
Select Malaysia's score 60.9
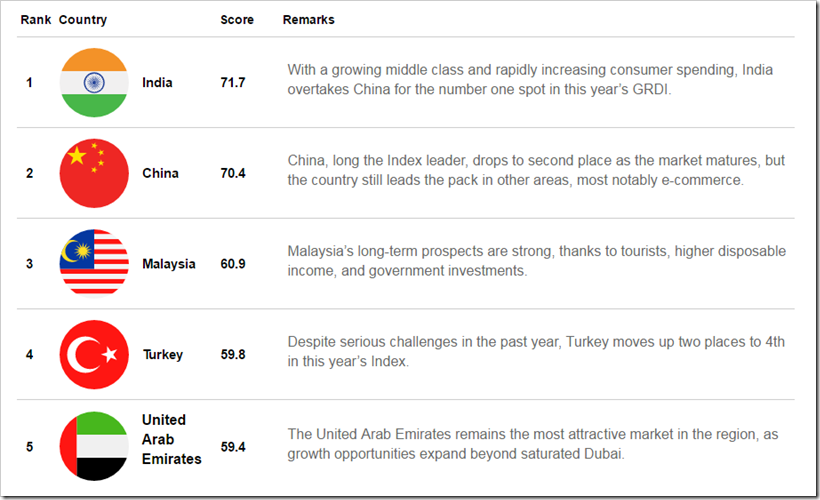tap(234, 264)
